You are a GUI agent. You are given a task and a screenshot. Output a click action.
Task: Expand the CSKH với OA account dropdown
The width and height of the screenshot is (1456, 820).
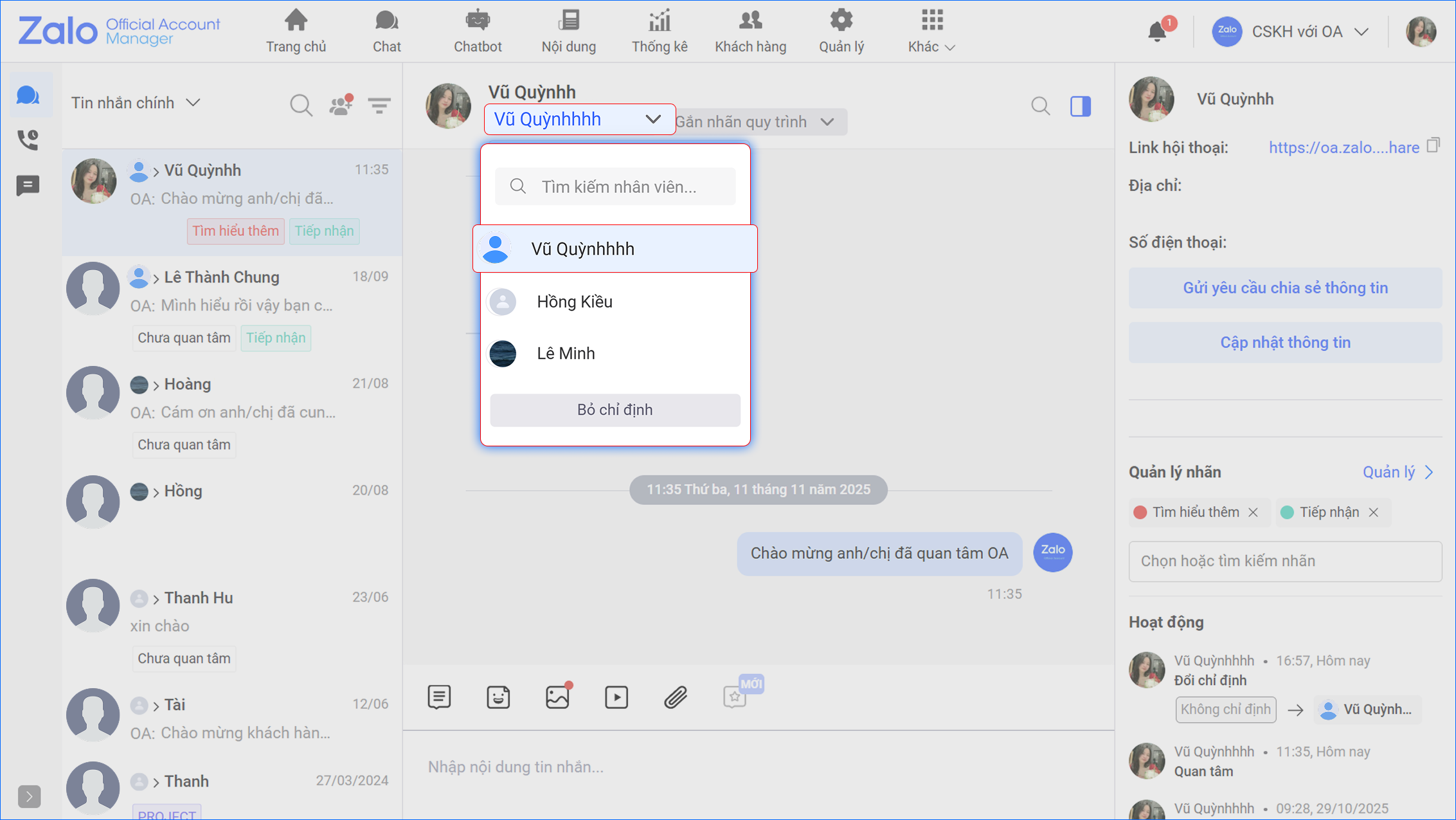click(x=1361, y=32)
